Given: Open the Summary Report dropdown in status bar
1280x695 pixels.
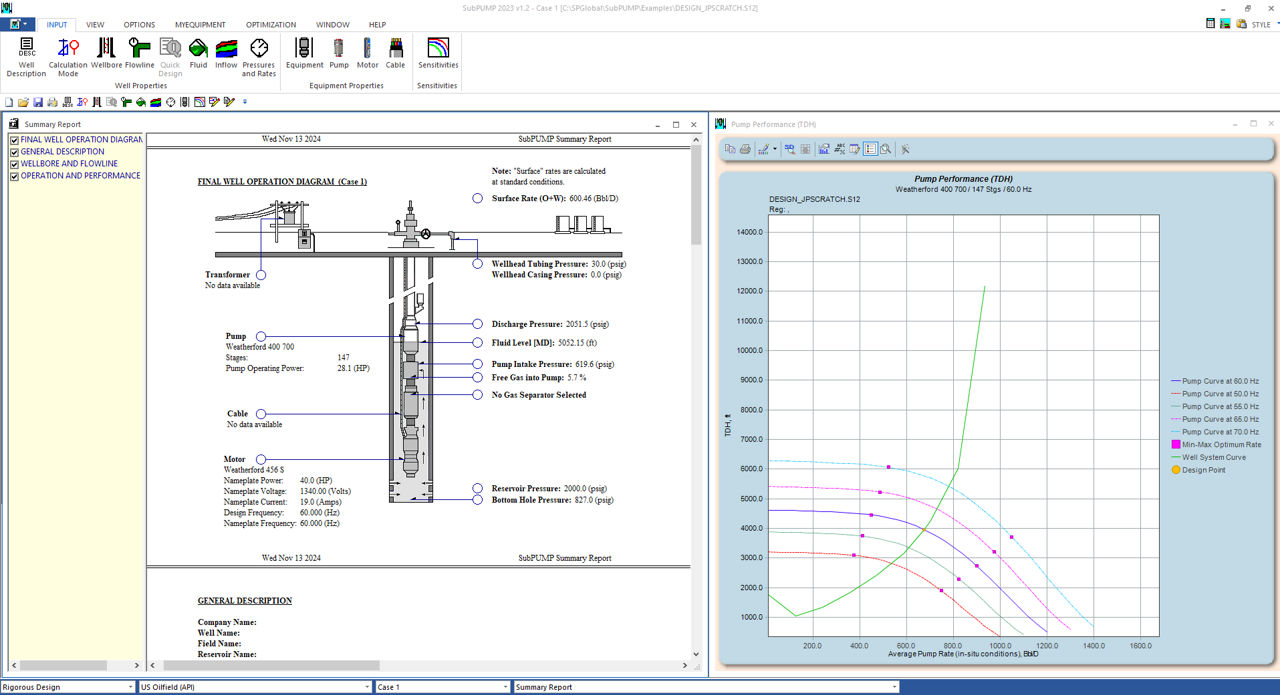Looking at the screenshot, I should [706, 687].
